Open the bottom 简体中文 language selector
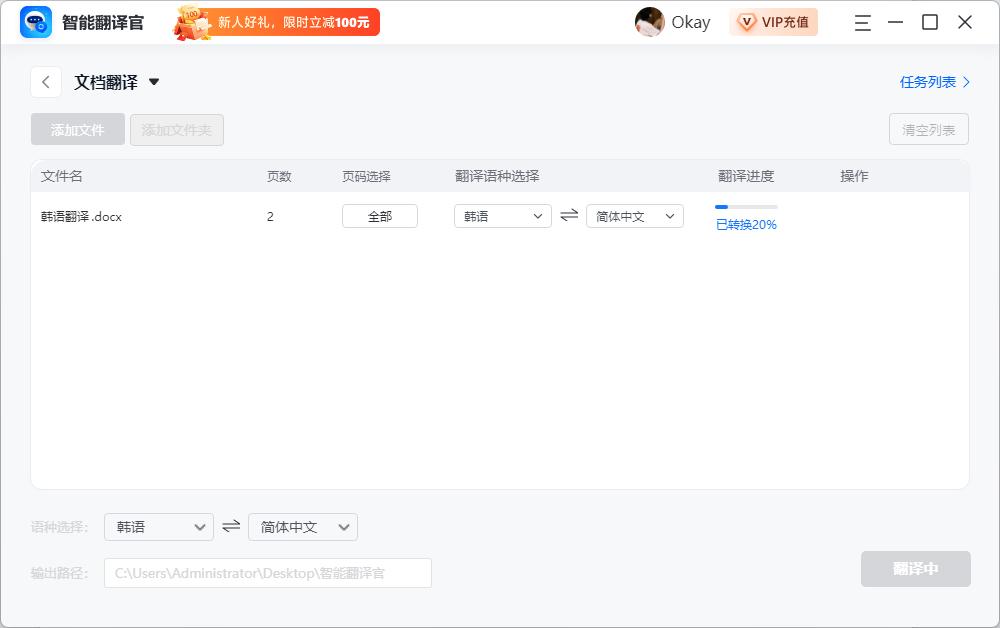 302,527
